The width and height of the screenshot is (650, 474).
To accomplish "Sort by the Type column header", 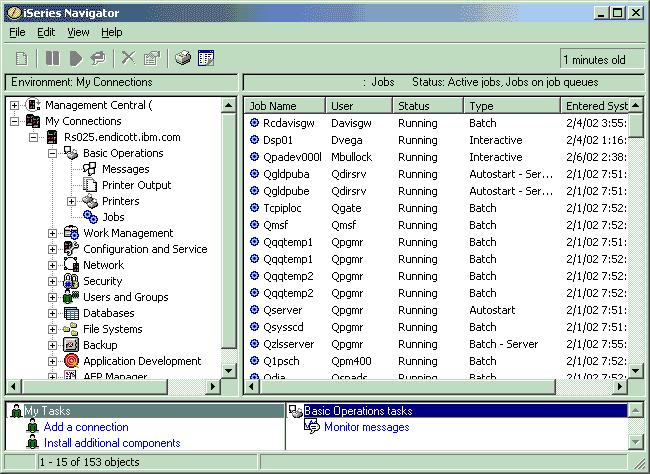I will [512, 106].
